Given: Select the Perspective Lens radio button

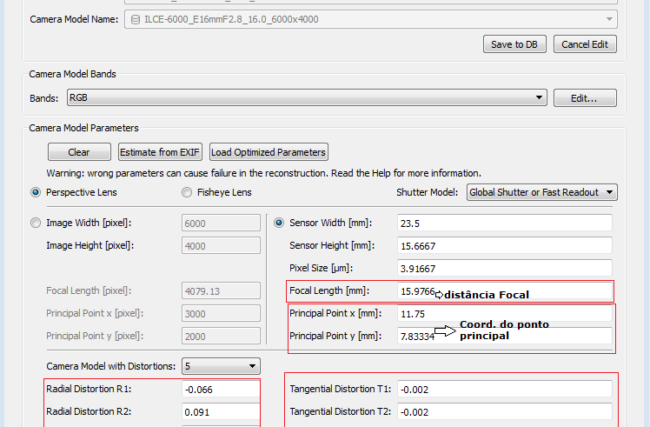Looking at the screenshot, I should (x=36, y=192).
